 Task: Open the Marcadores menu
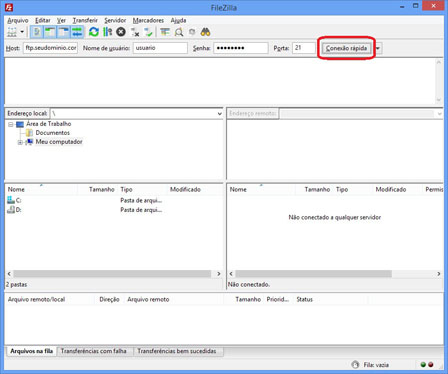(x=148, y=20)
